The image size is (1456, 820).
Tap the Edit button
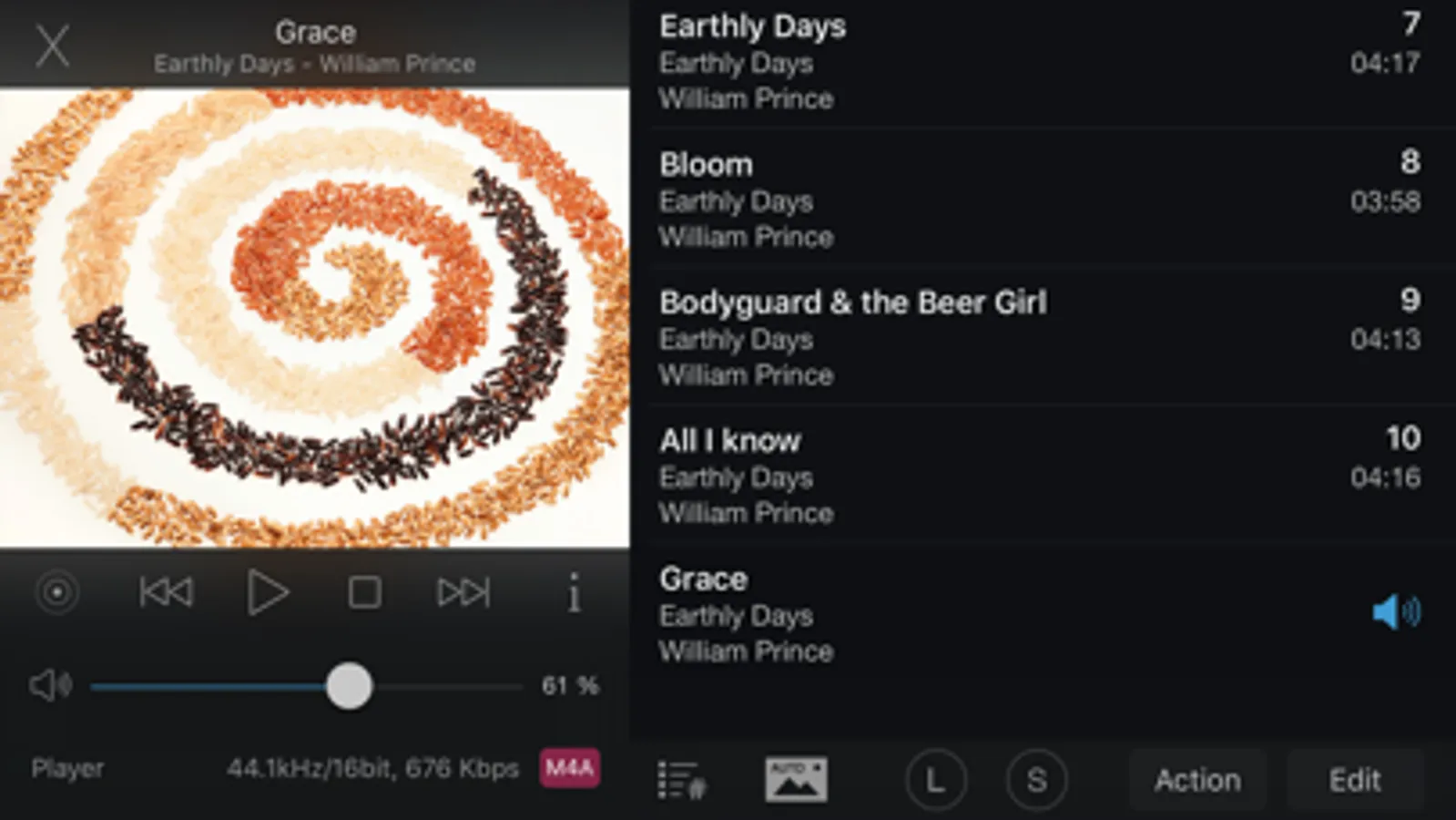[x=1355, y=781]
